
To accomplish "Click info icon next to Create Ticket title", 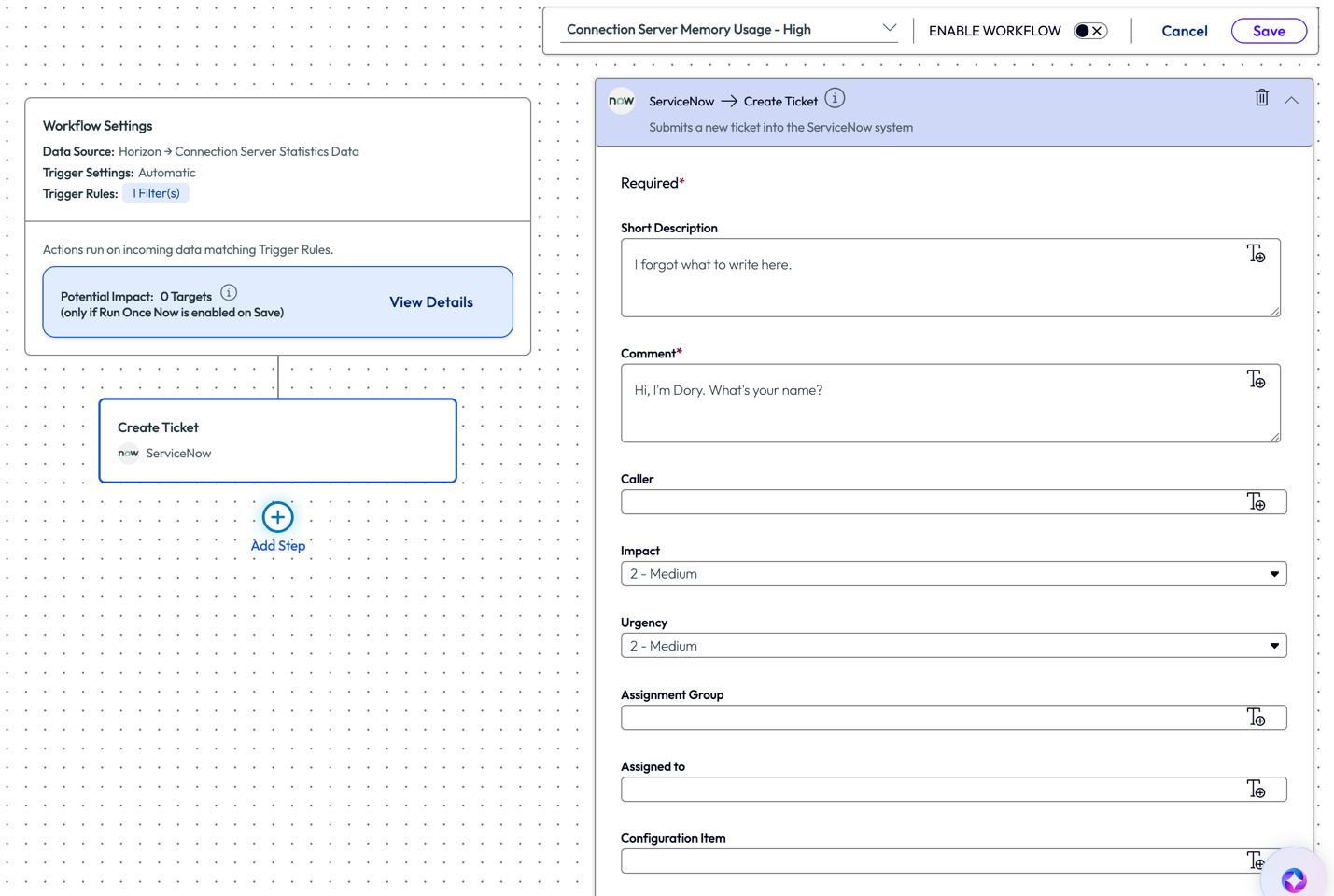I will pyautogui.click(x=835, y=99).
